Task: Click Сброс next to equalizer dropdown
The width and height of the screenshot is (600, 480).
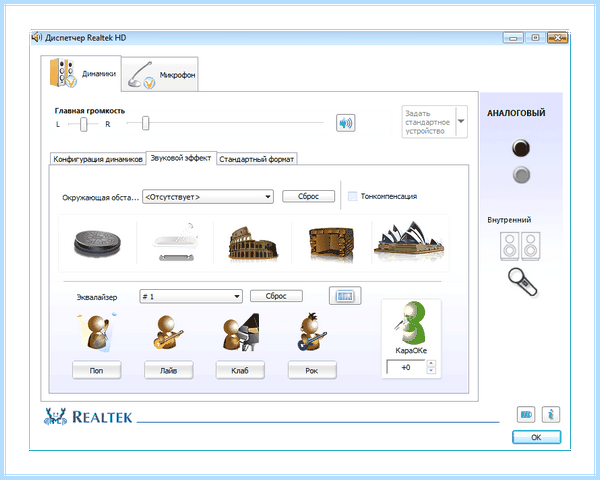Action: 276,296
